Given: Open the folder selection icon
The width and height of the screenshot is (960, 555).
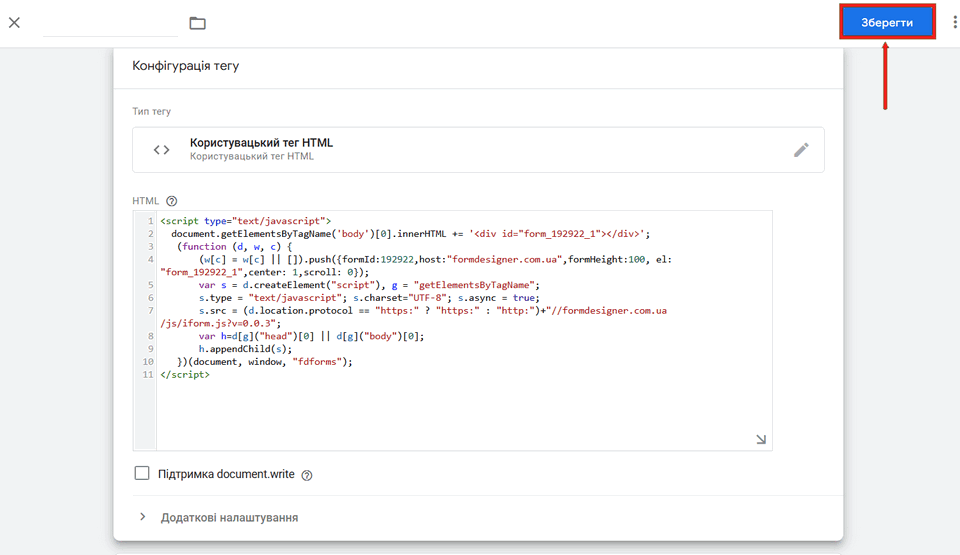Looking at the screenshot, I should pos(197,23).
